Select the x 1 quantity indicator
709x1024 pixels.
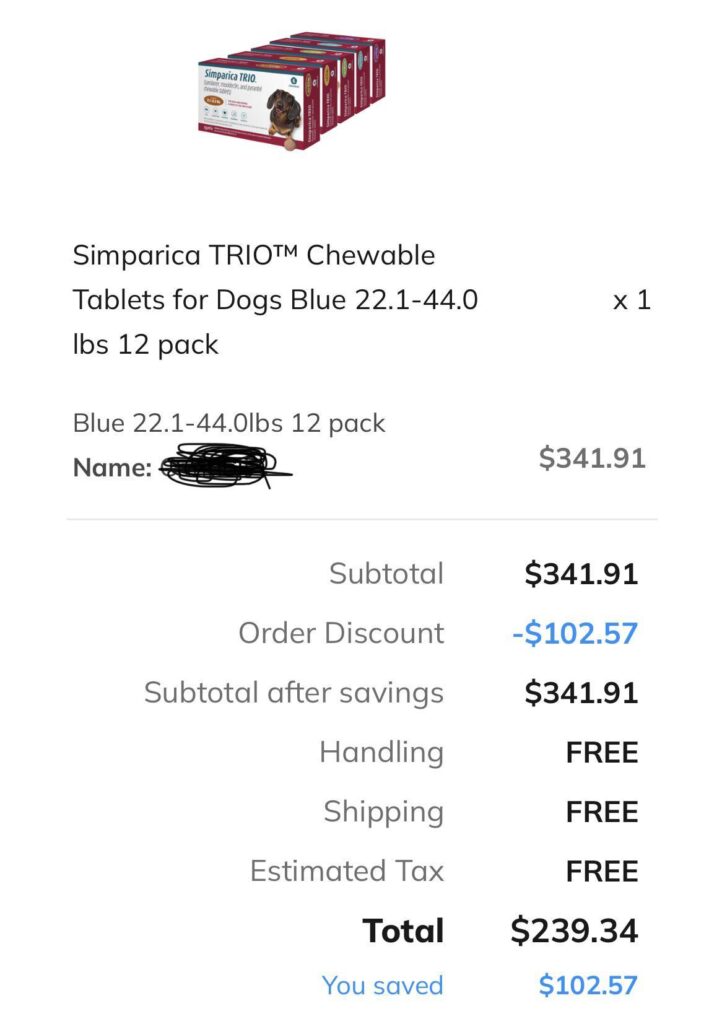(x=631, y=300)
